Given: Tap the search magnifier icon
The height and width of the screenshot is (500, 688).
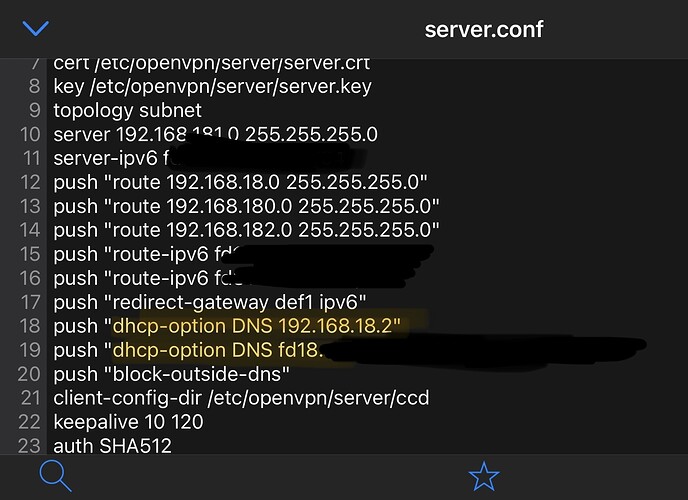Looking at the screenshot, I should tap(55, 476).
